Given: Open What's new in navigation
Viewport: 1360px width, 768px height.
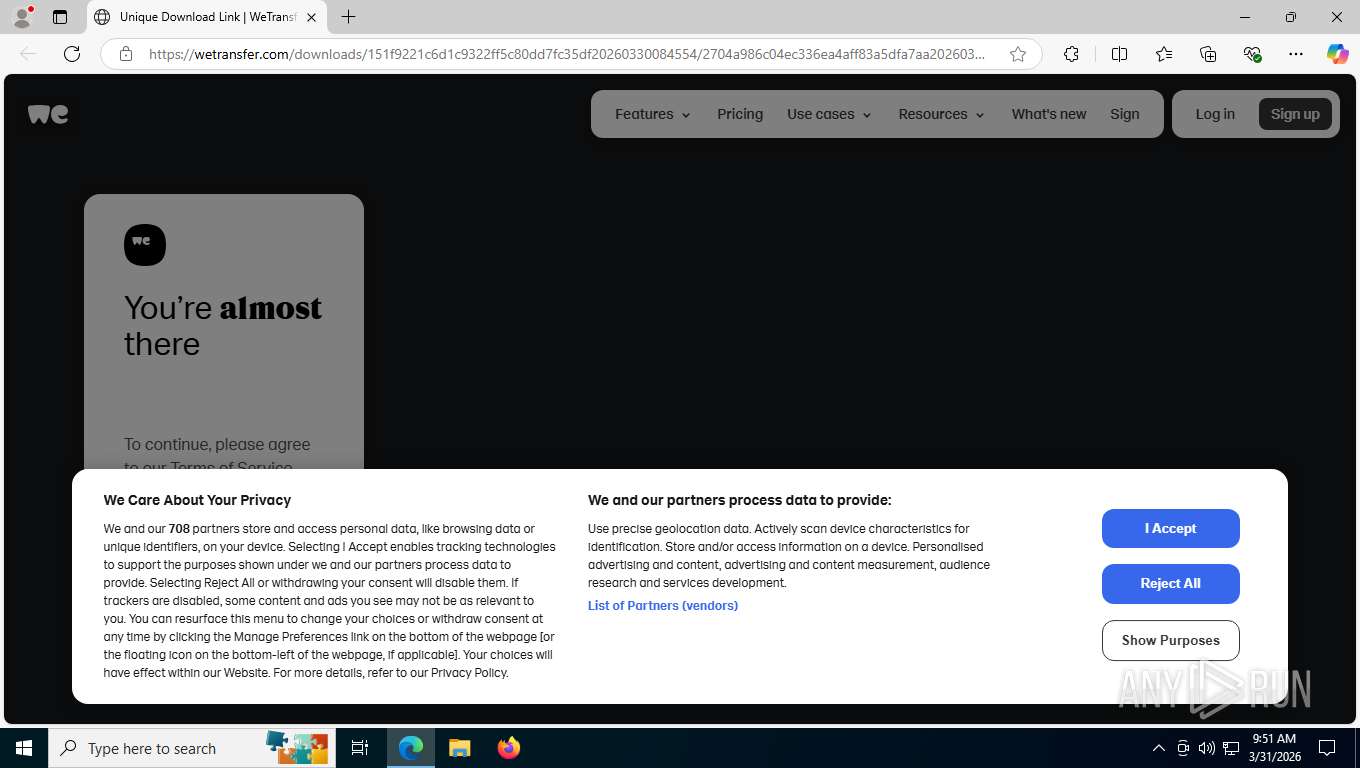Looking at the screenshot, I should tap(1048, 114).
